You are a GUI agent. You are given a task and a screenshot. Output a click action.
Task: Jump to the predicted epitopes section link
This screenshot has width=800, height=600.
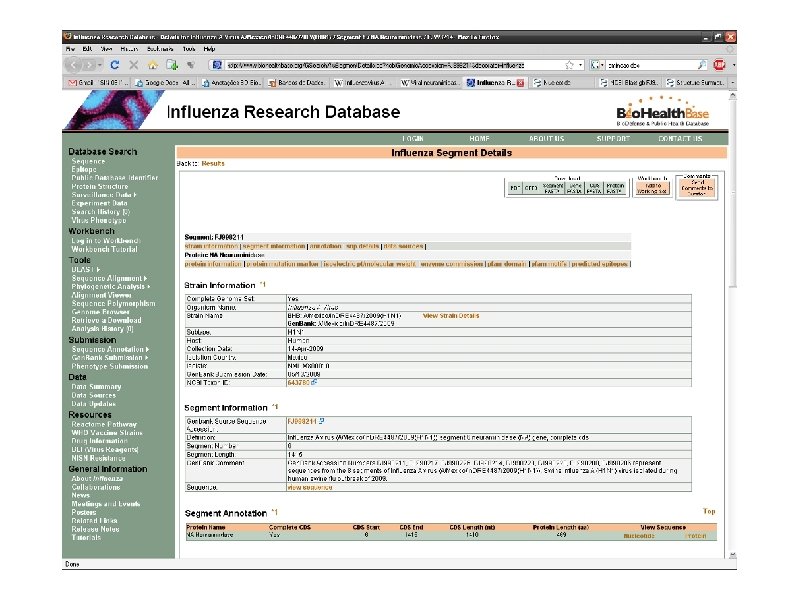point(599,264)
